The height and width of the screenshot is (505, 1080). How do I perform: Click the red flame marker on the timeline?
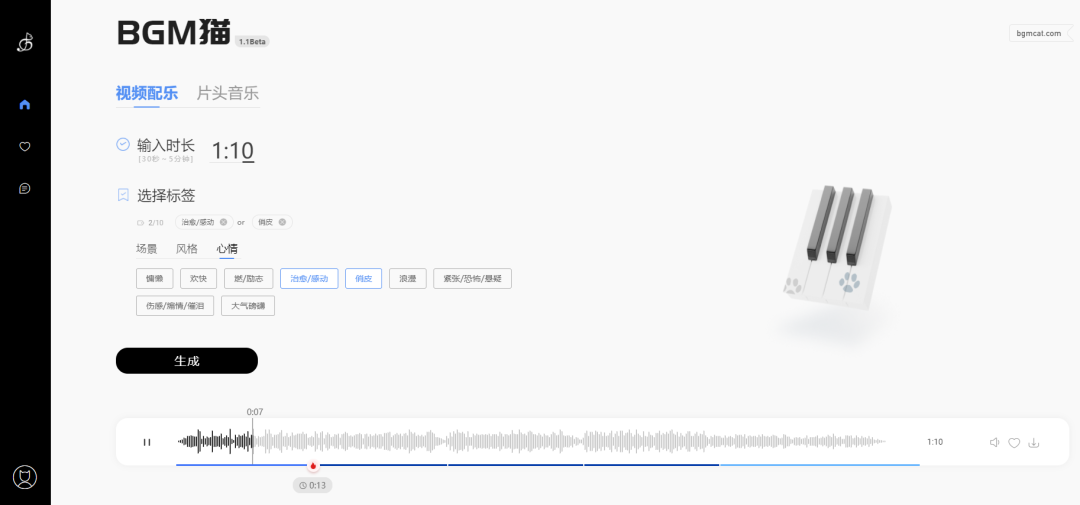(x=313, y=466)
